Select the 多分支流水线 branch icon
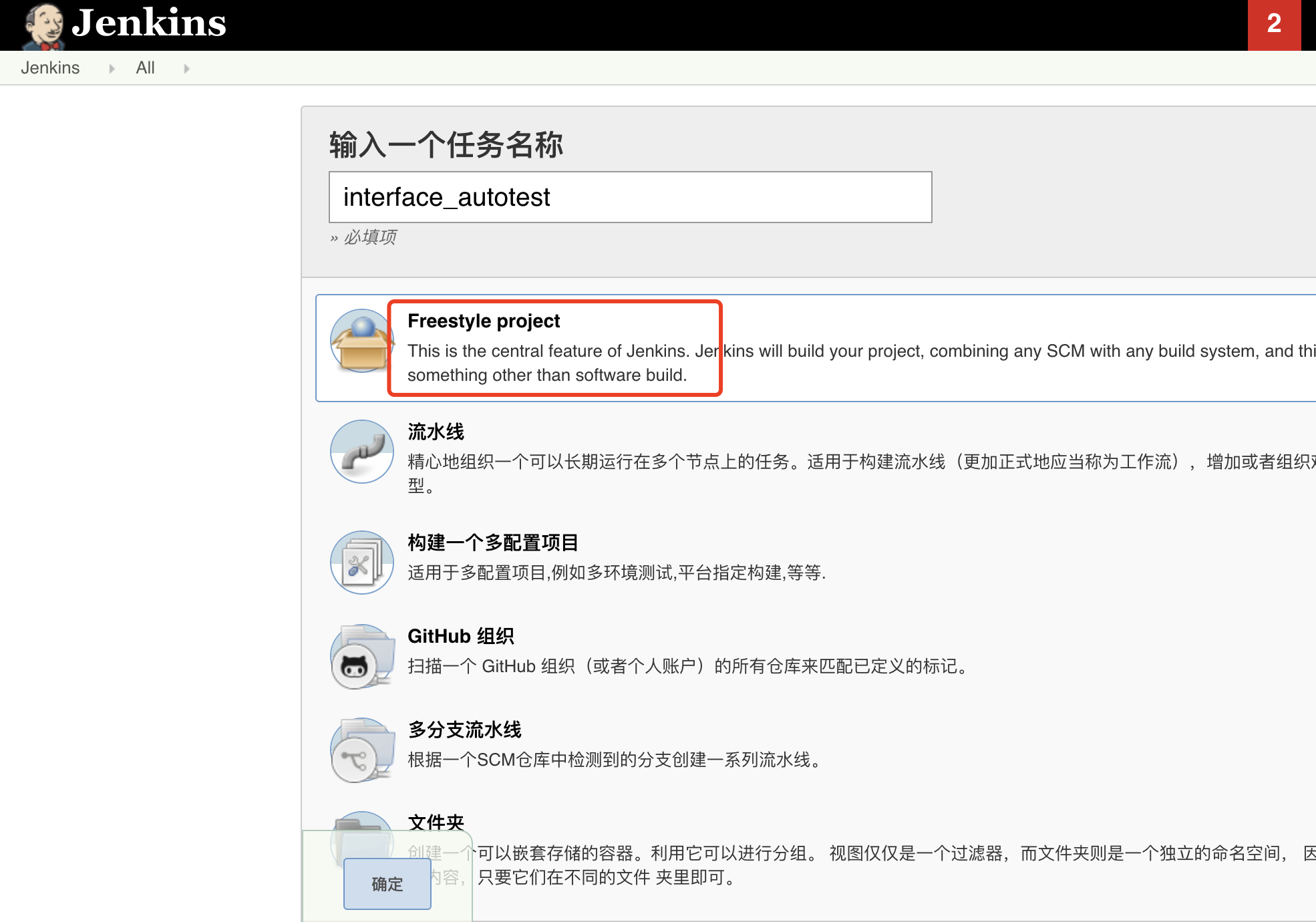Screen dimensions: 1316x922 point(361,750)
